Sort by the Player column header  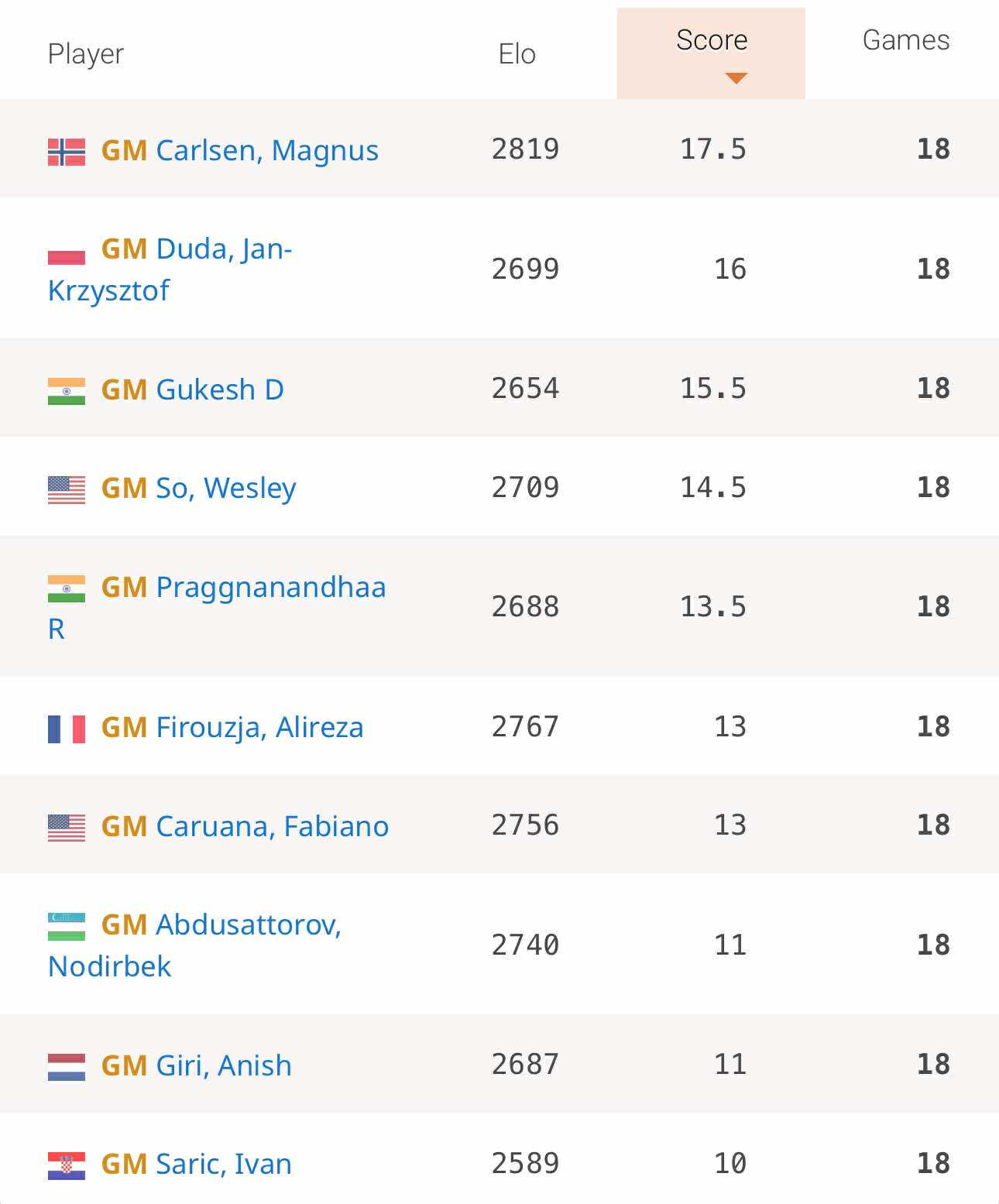pyautogui.click(x=85, y=54)
